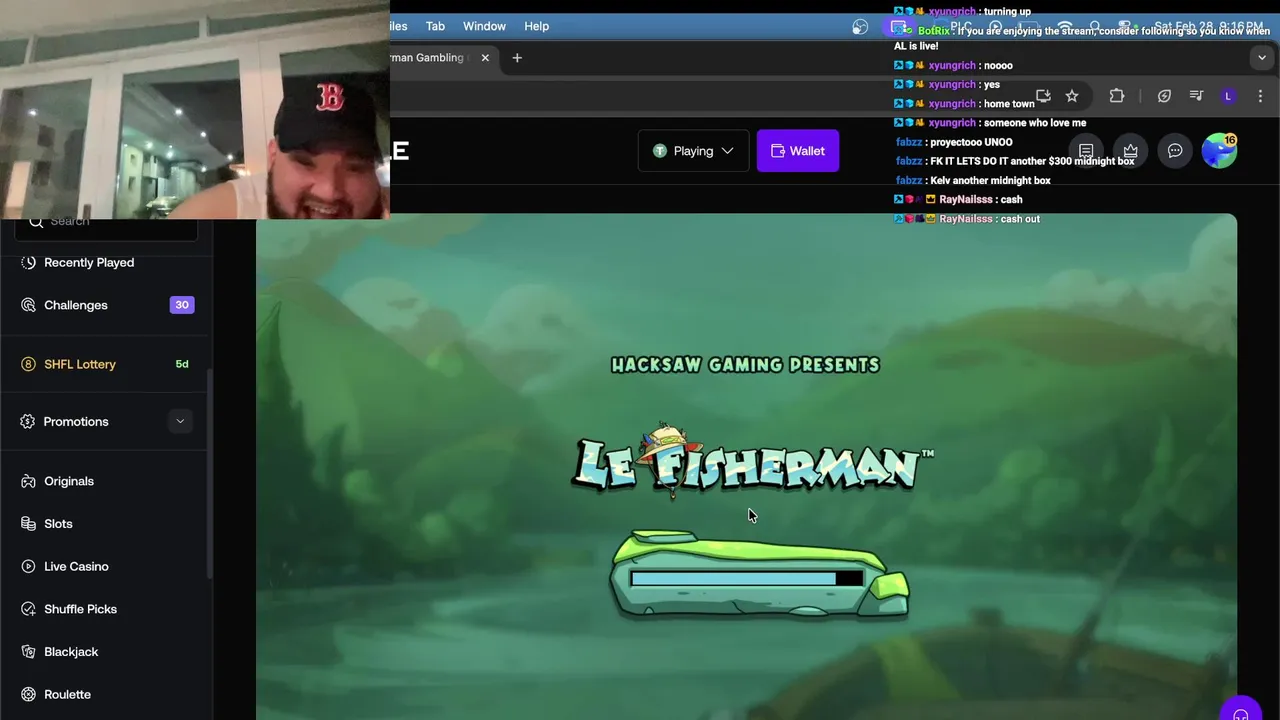Open Originals category
Image resolution: width=1280 pixels, height=720 pixels.
69,481
